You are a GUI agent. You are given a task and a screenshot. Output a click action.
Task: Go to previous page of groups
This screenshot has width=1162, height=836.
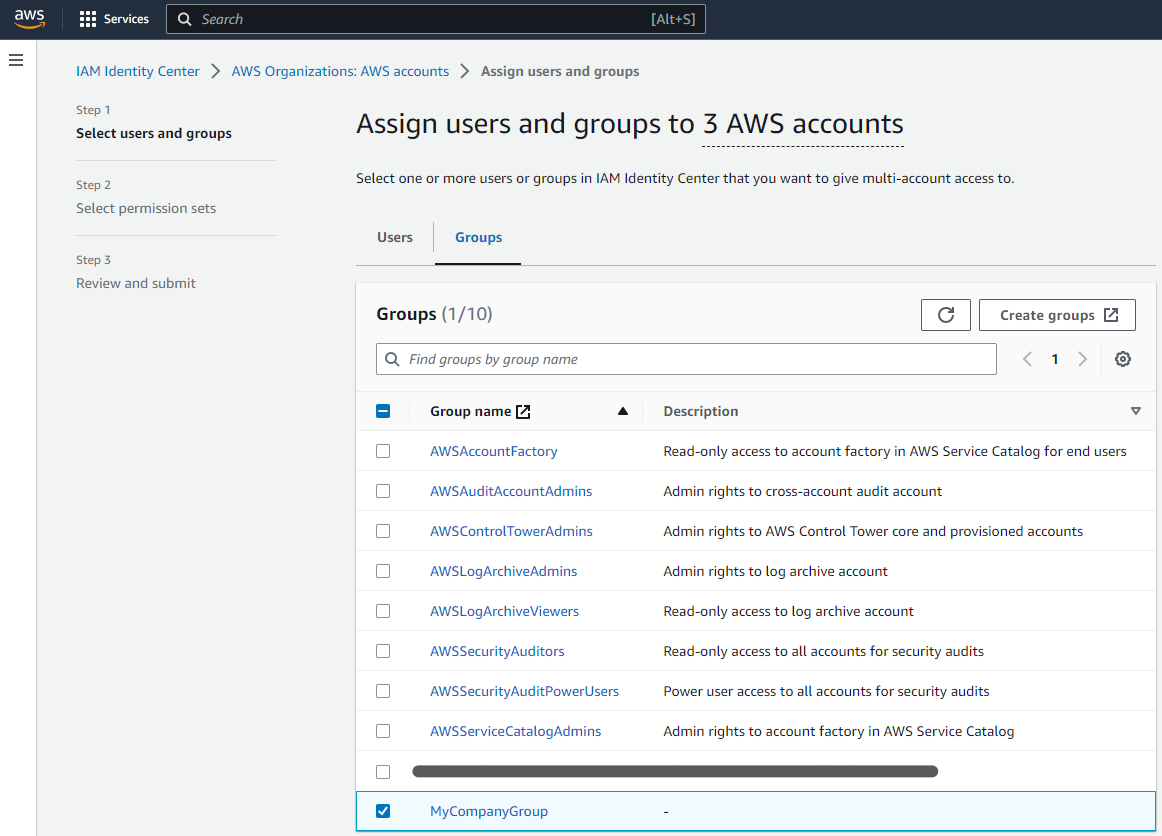coord(1027,359)
